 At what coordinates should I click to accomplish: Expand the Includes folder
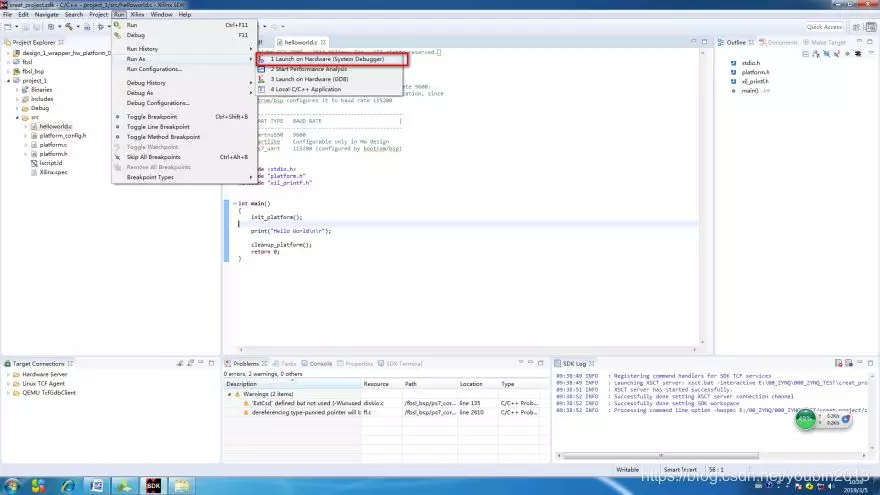point(17,99)
